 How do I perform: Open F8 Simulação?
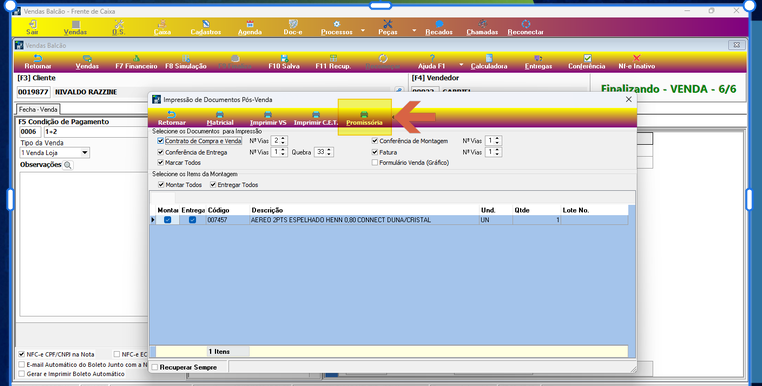186,62
